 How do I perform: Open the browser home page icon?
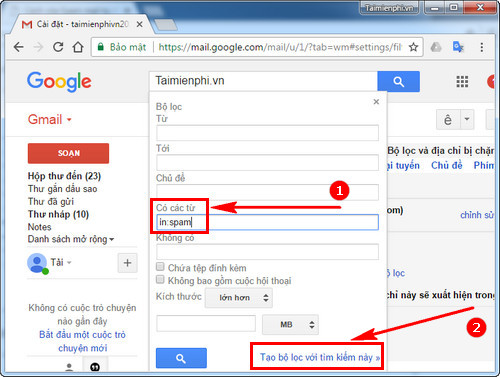click(78, 47)
